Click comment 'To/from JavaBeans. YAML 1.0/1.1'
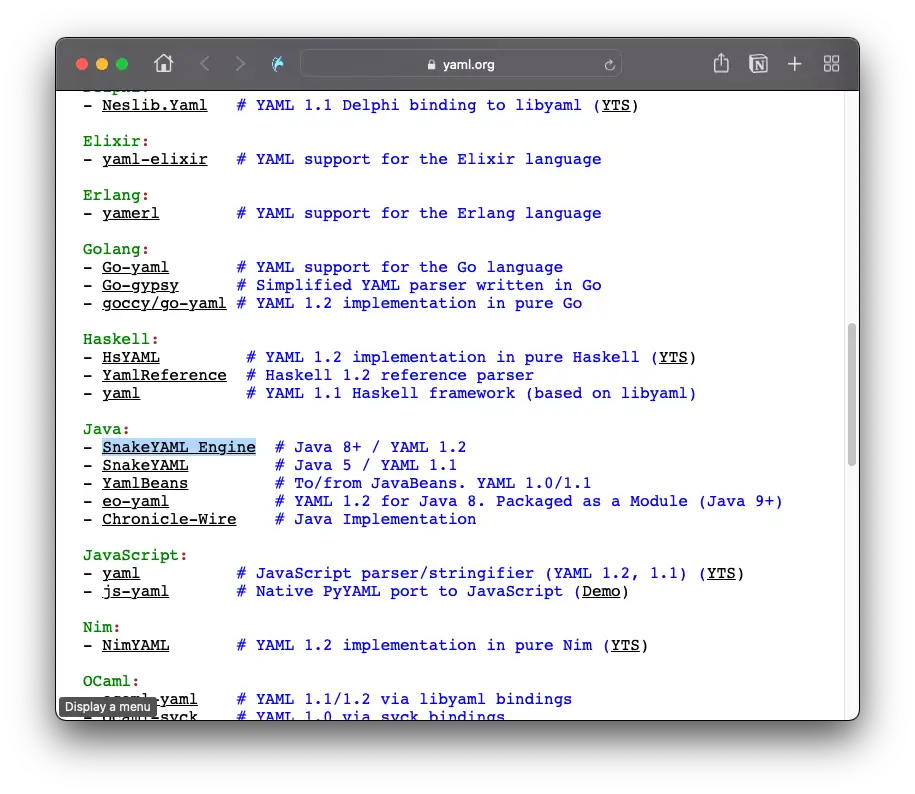 (x=442, y=483)
